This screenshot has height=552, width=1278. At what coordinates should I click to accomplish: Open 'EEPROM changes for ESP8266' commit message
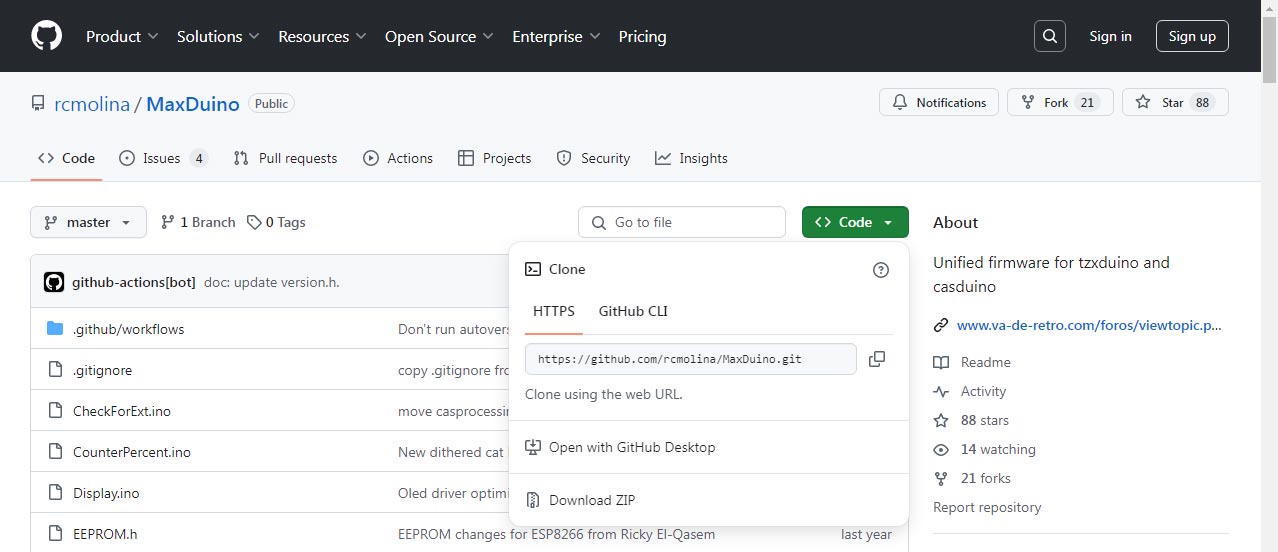556,534
